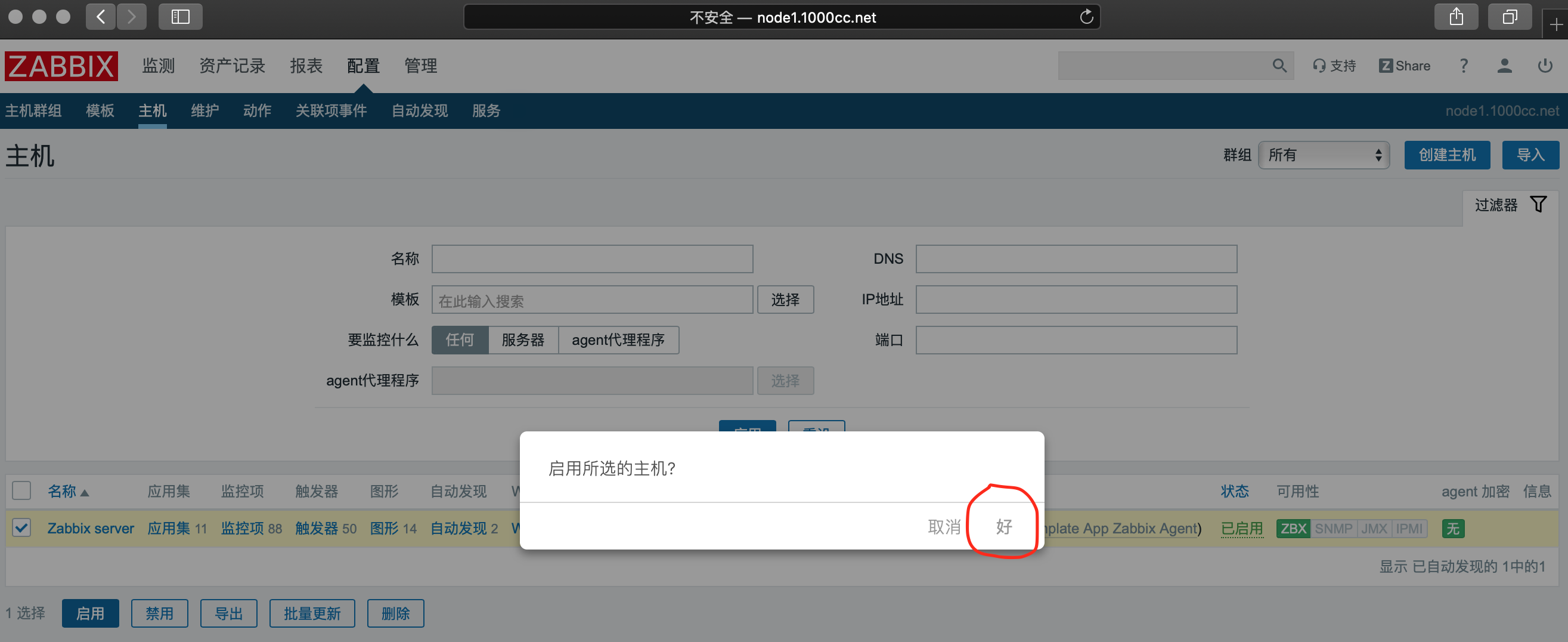1568x642 pixels.
Task: Toggle the select-all hosts checkbox
Action: [x=21, y=491]
